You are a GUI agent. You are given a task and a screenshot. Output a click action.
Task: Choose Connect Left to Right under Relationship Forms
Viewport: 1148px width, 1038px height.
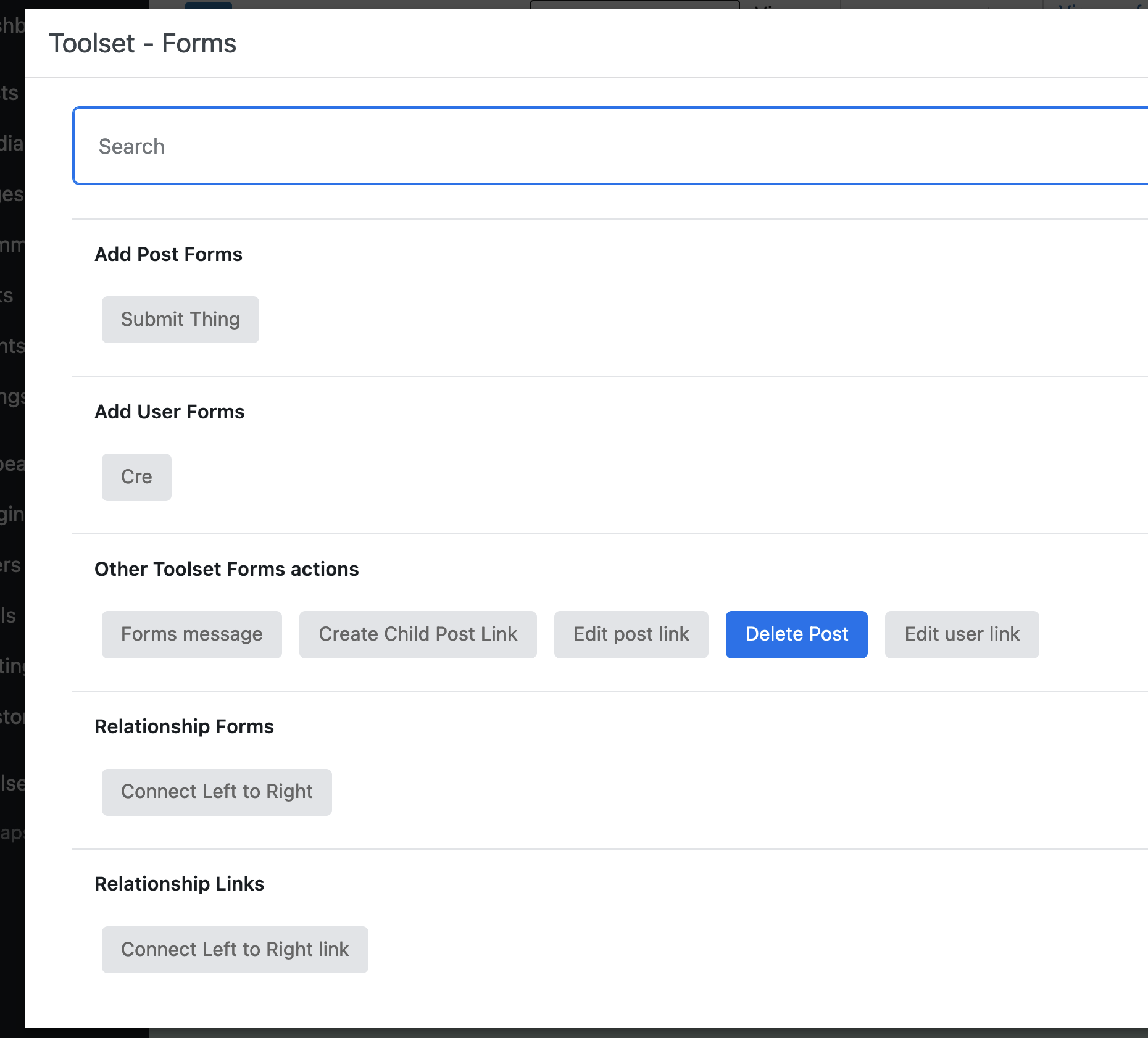(x=217, y=792)
